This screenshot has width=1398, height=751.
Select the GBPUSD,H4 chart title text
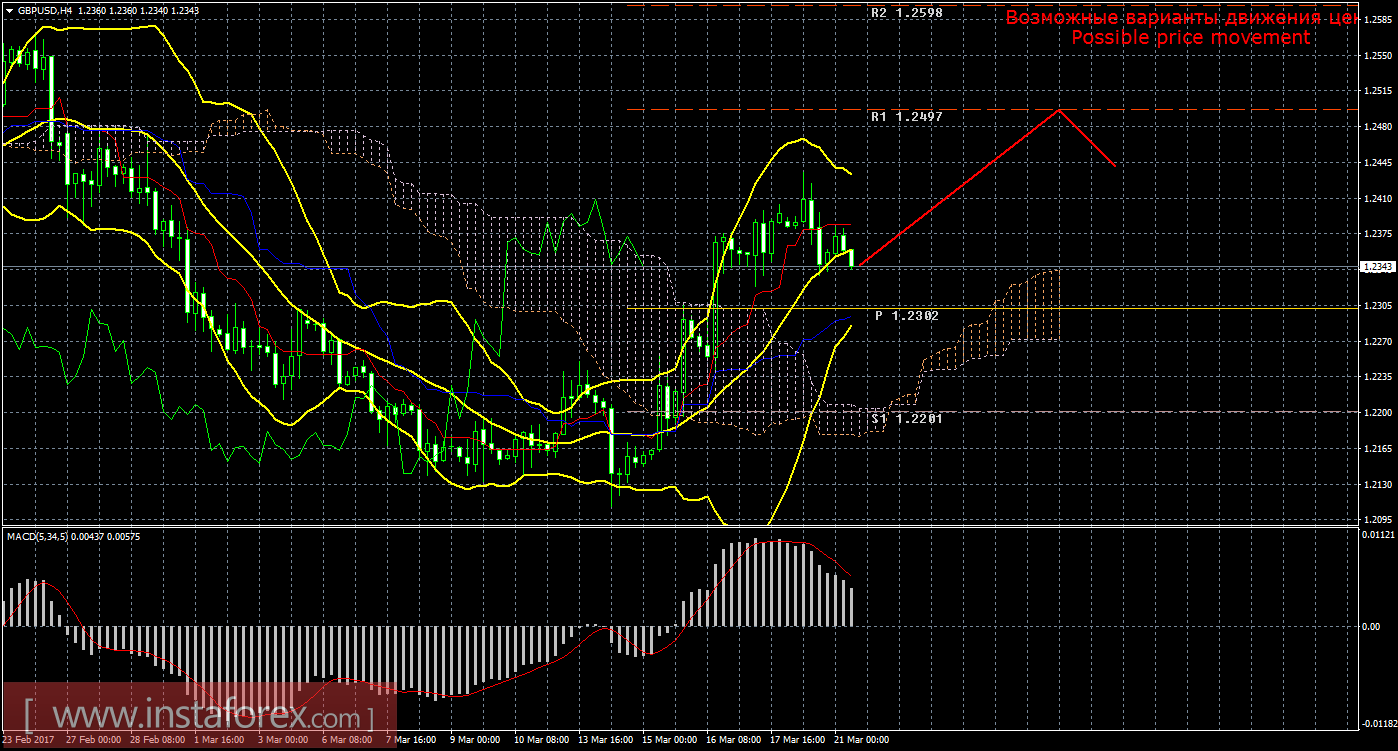pyautogui.click(x=44, y=10)
